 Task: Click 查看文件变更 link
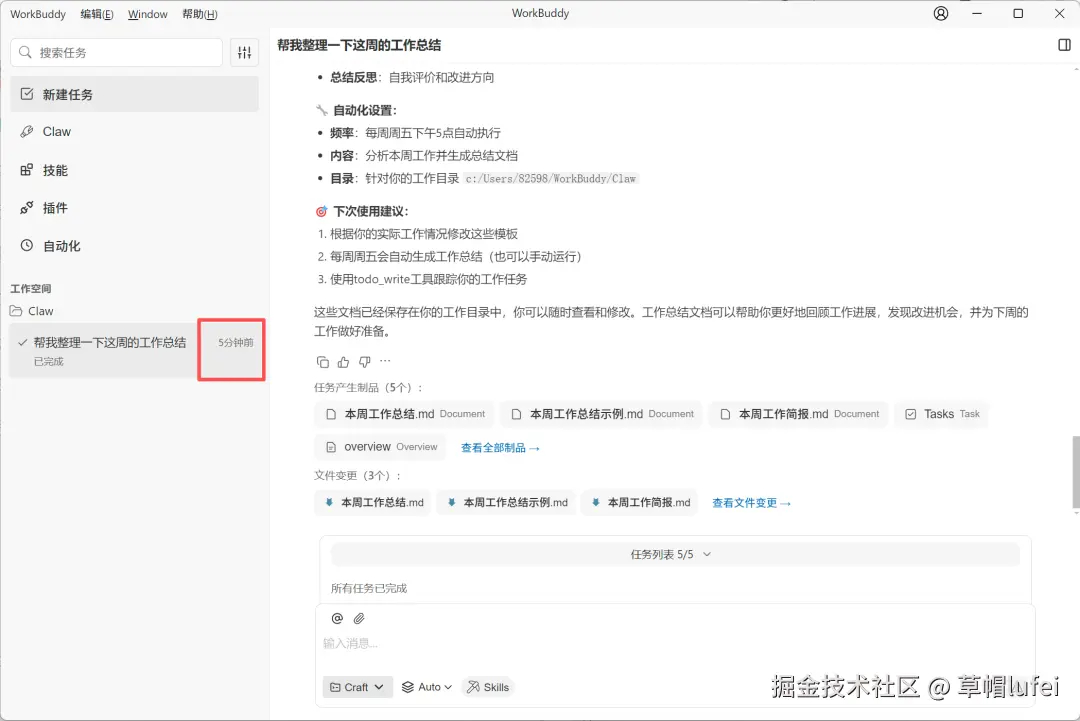(751, 503)
